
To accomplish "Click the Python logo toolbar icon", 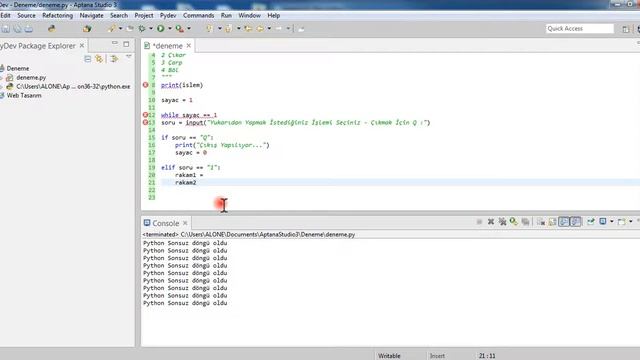I will (x=52, y=29).
